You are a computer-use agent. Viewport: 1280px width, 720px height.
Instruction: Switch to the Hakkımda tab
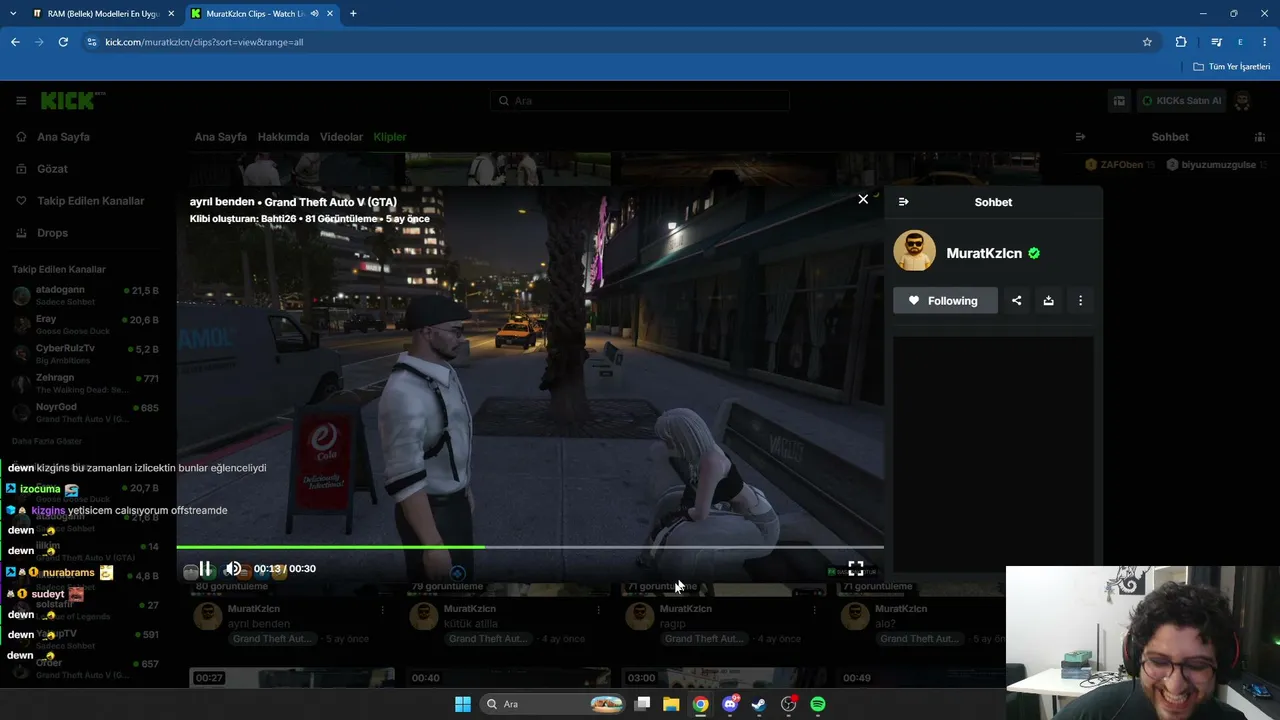pyautogui.click(x=283, y=137)
